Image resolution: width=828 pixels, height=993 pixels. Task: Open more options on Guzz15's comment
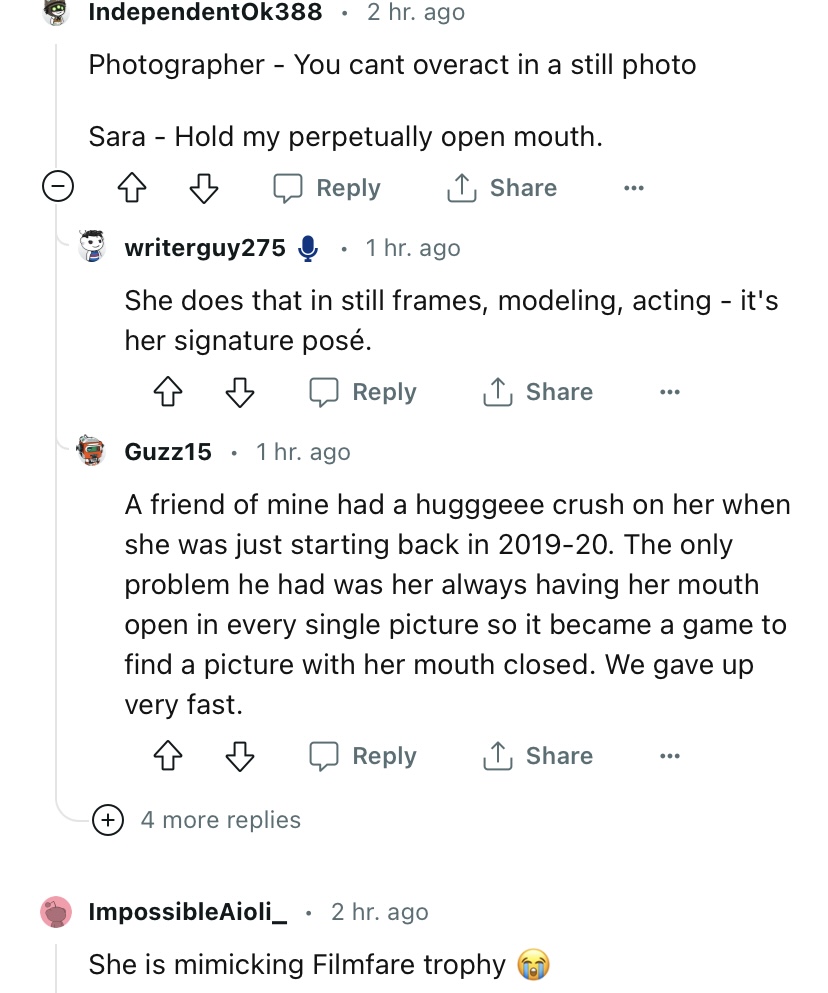click(669, 756)
